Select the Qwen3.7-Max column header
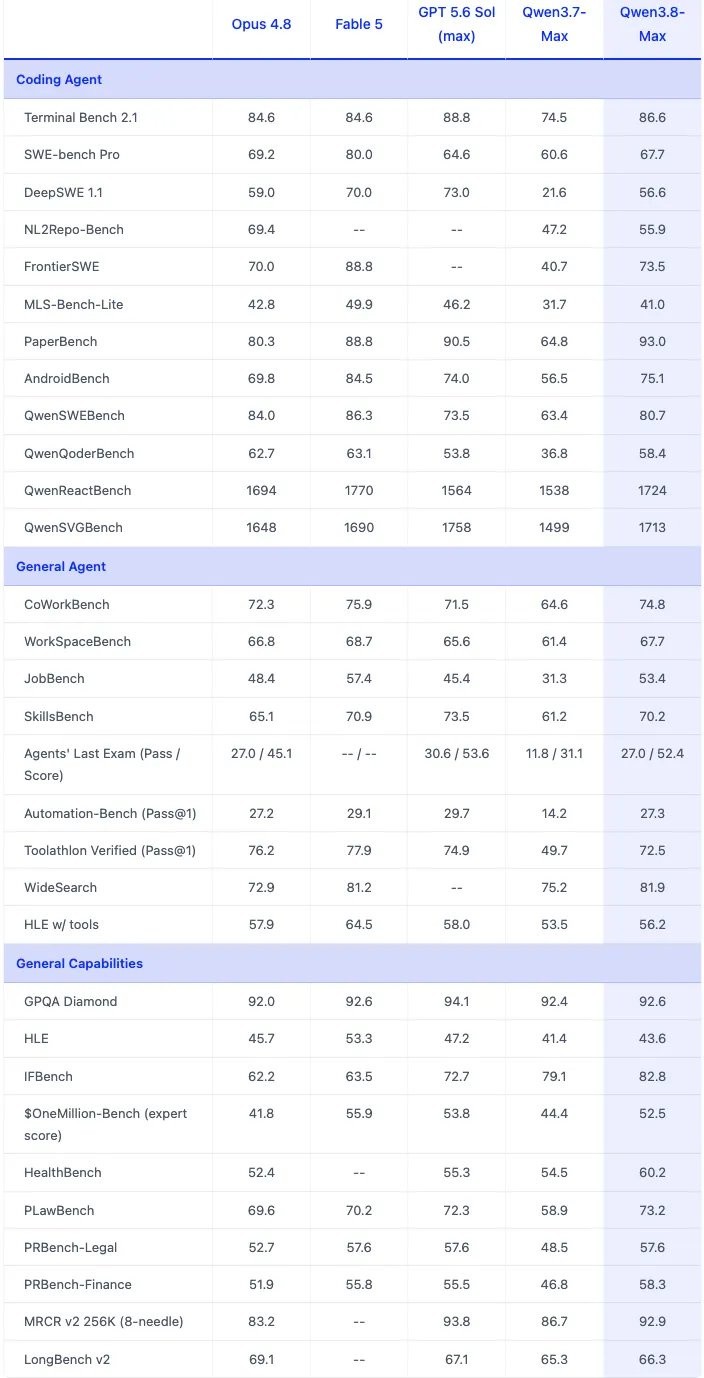This screenshot has width=704, height=1378. pos(554,24)
